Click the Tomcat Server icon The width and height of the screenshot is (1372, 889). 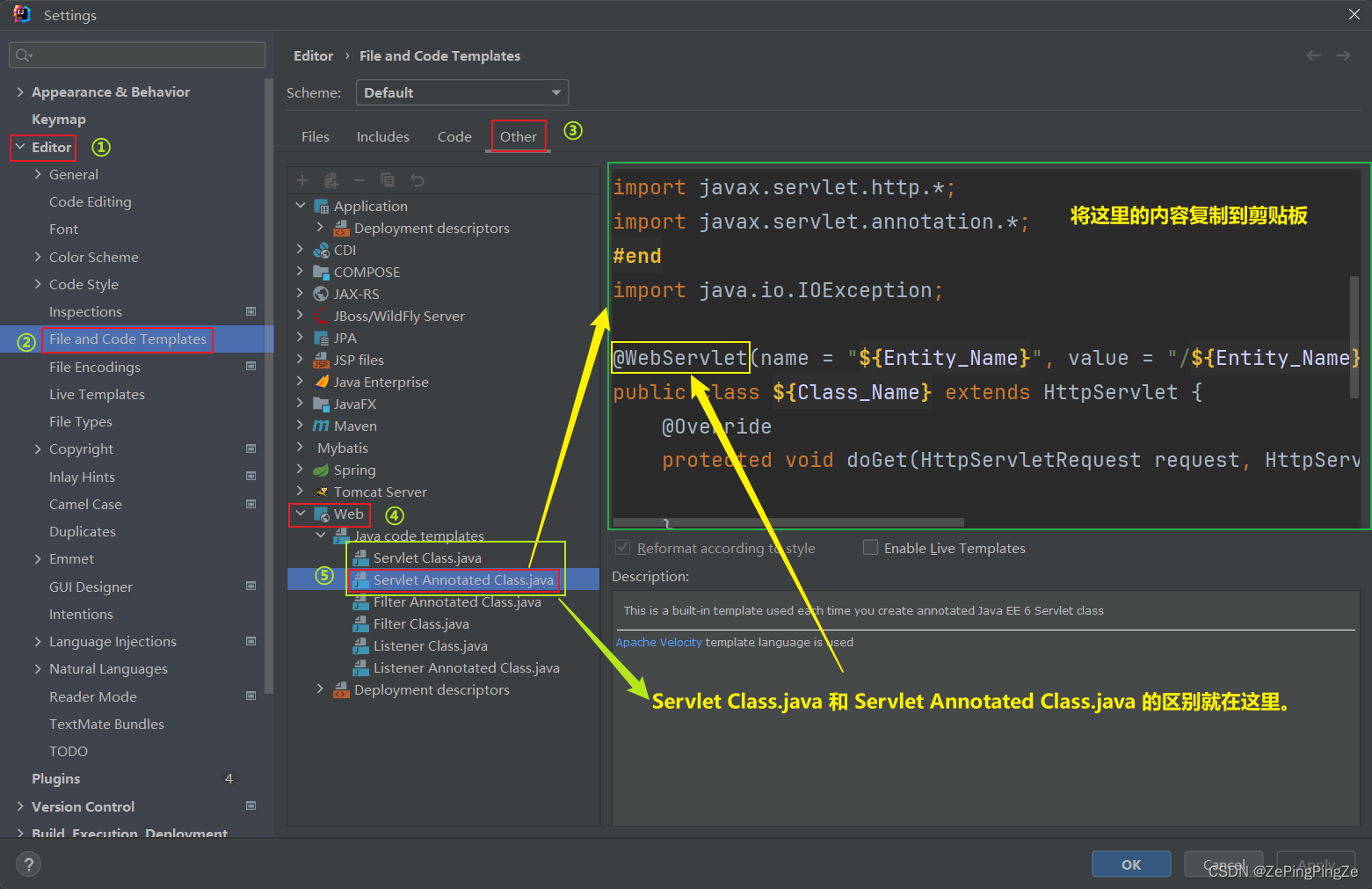click(322, 492)
